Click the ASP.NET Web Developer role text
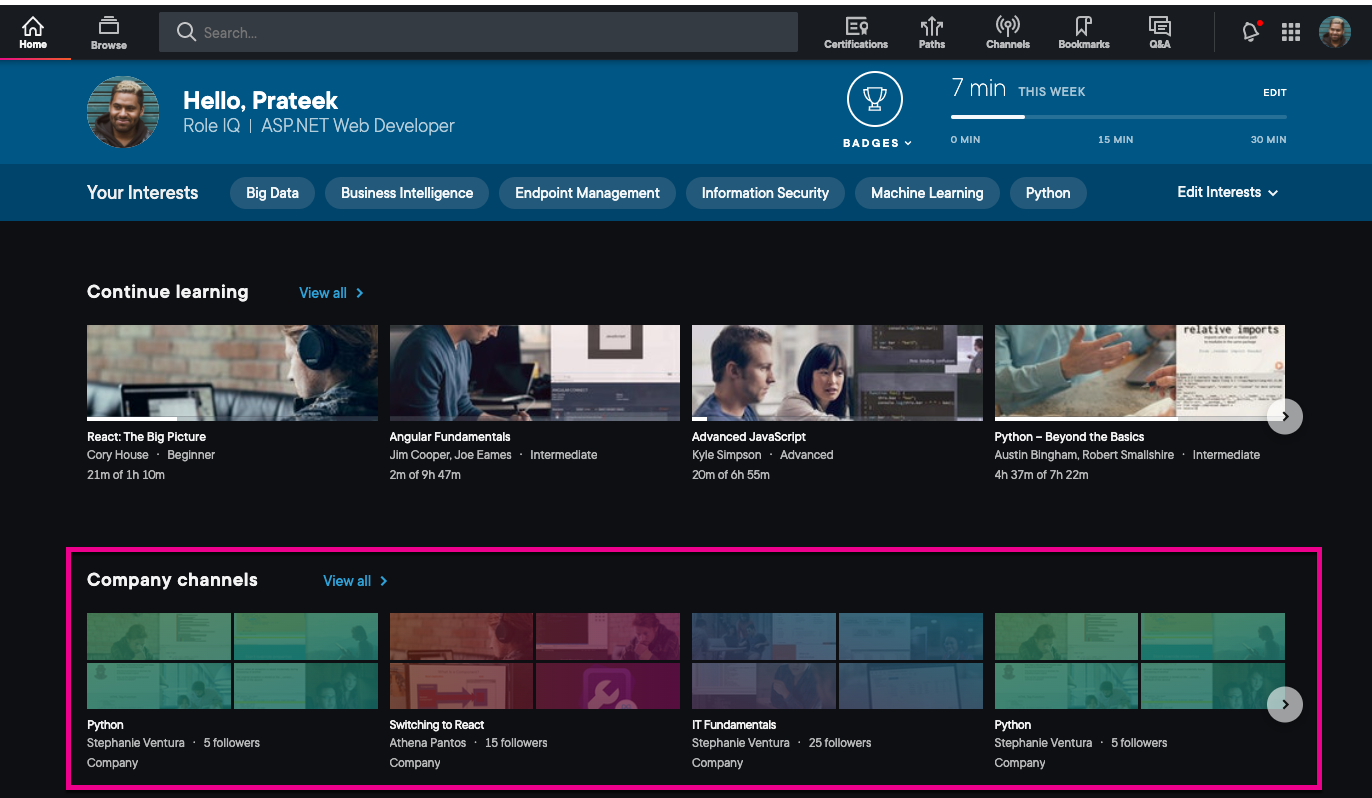Image resolution: width=1372 pixels, height=798 pixels. point(358,126)
